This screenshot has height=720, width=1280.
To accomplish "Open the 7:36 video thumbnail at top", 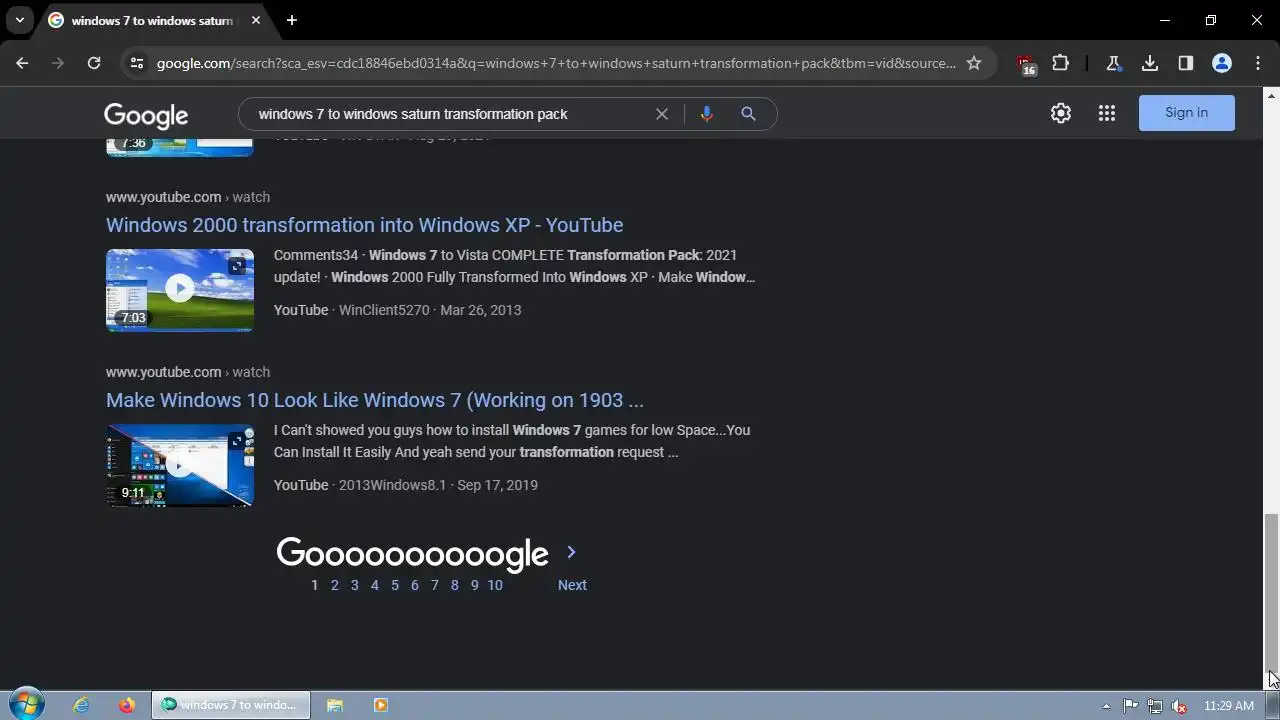I will pos(180,147).
